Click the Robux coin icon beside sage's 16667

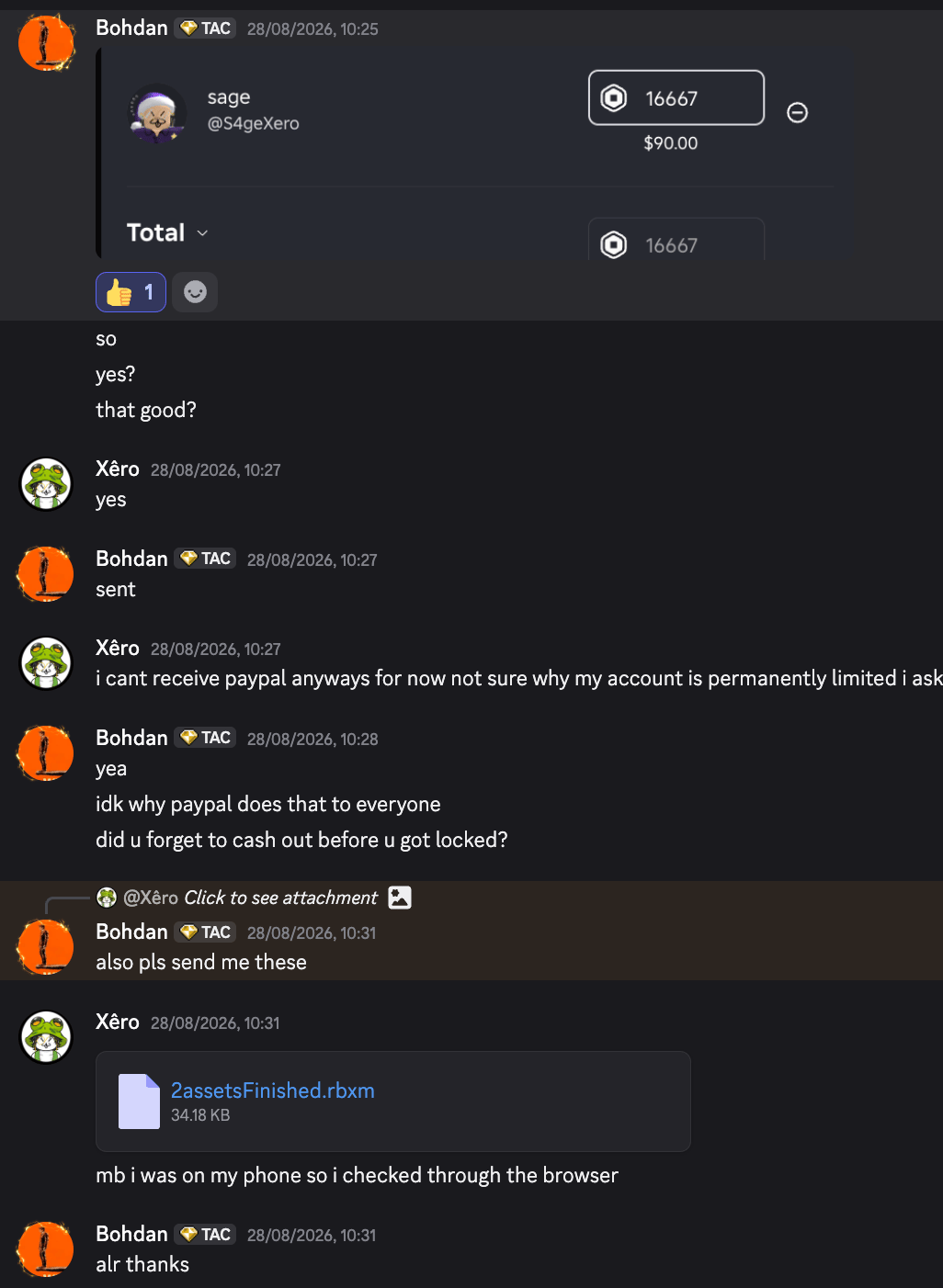[614, 97]
